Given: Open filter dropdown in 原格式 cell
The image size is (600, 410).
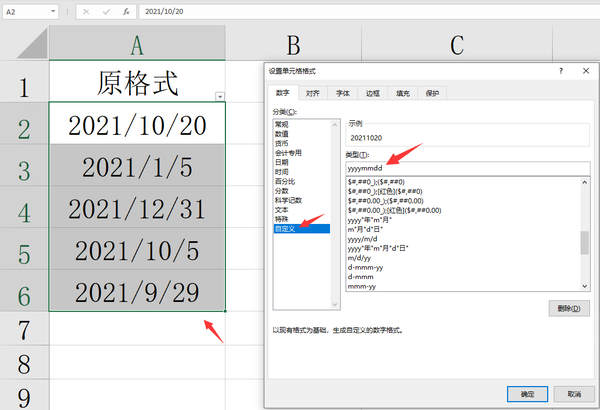Looking at the screenshot, I should (220, 96).
